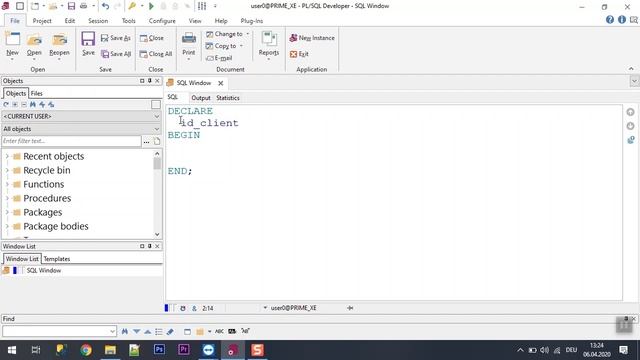Toggle the pin on the Window List panel

(x=150, y=246)
